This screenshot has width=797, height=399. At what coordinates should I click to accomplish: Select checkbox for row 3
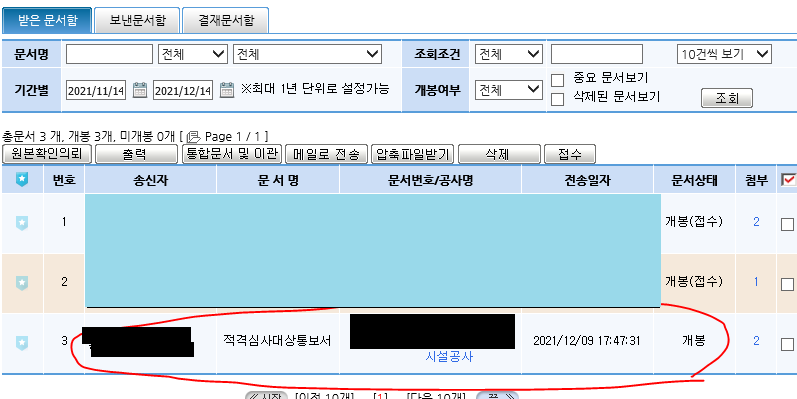pos(787,344)
